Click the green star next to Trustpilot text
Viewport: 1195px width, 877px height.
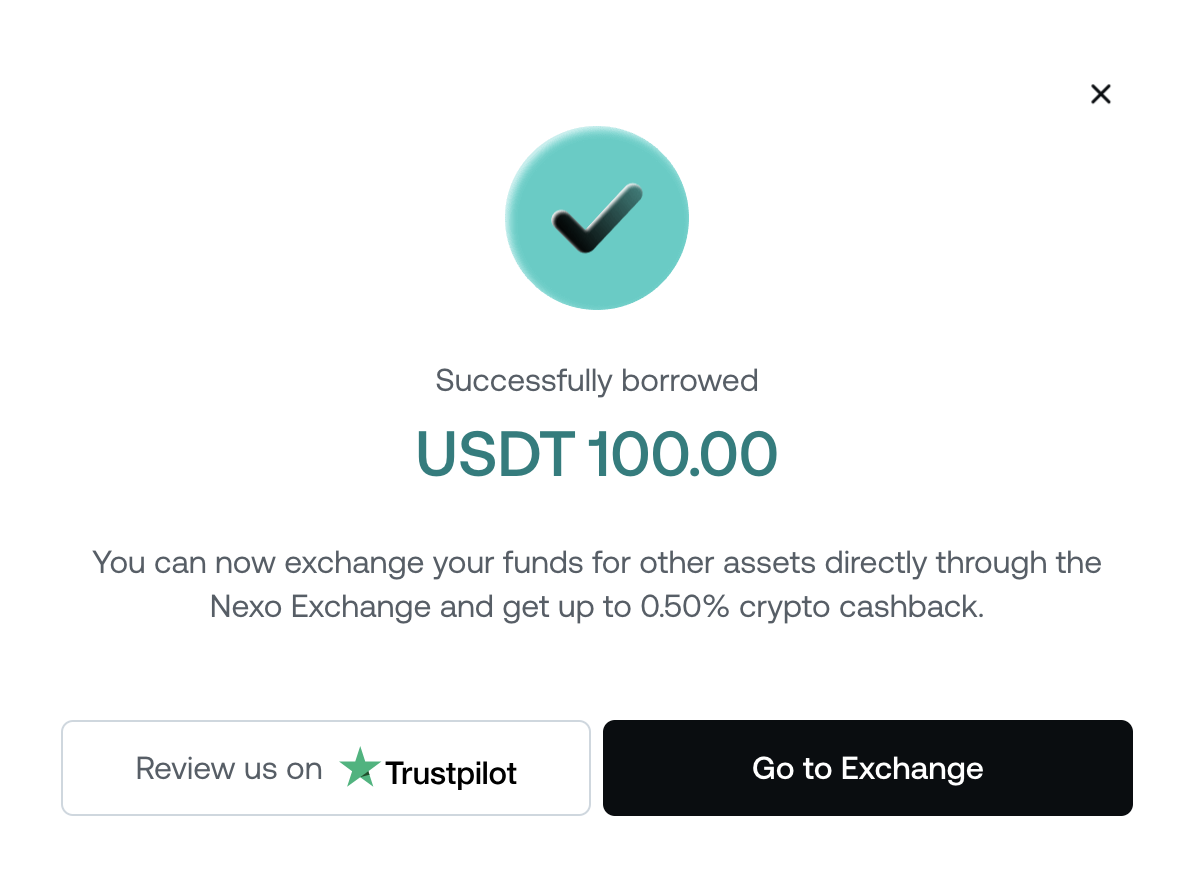tap(359, 768)
